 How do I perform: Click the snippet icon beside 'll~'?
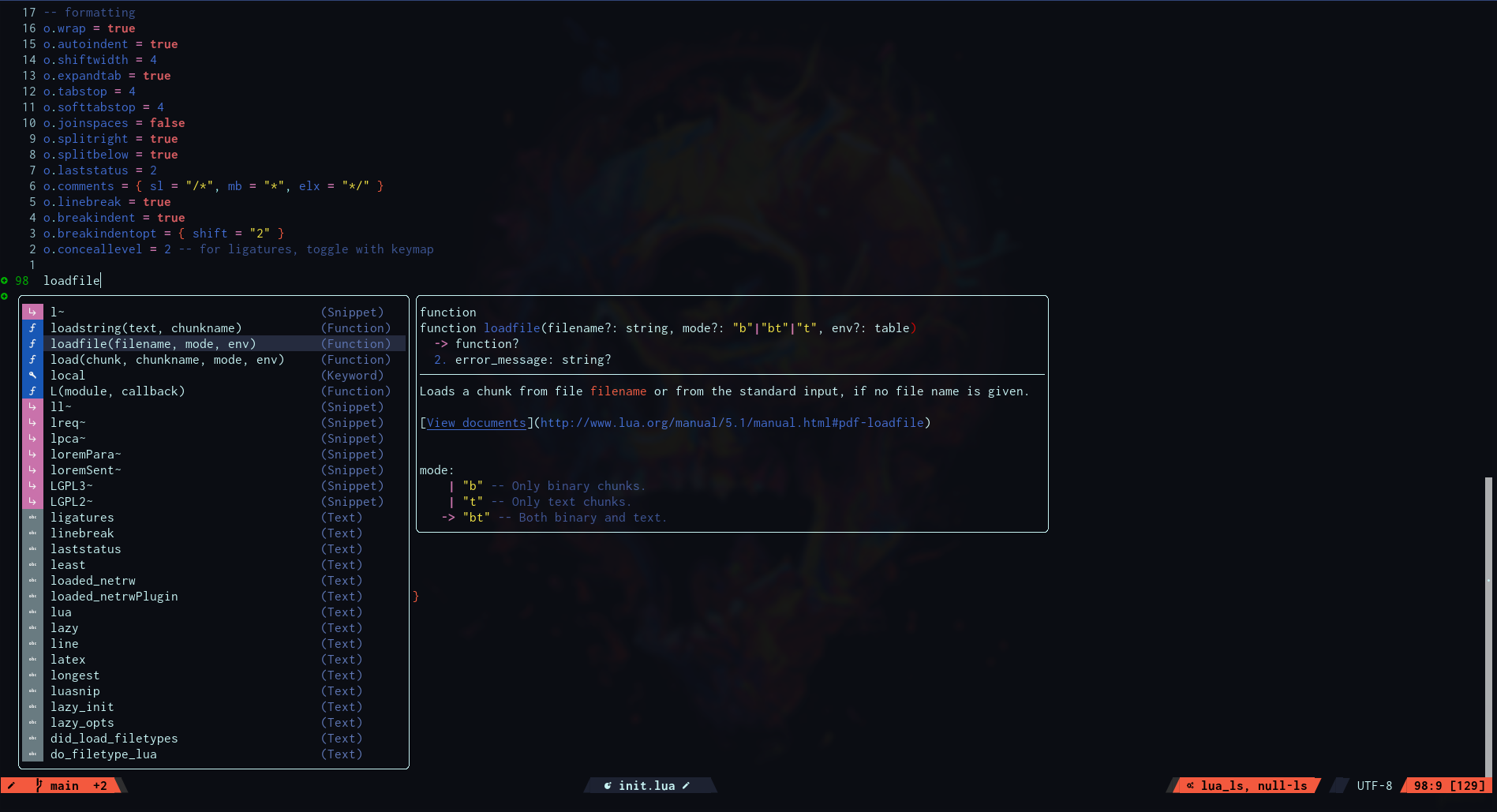[32, 407]
